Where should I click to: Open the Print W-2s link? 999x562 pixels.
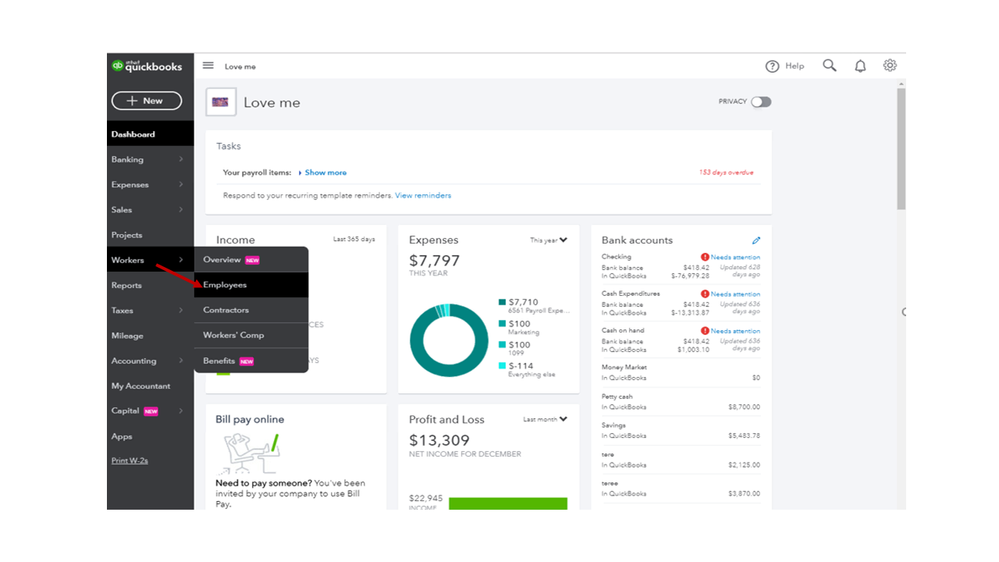tap(129, 461)
